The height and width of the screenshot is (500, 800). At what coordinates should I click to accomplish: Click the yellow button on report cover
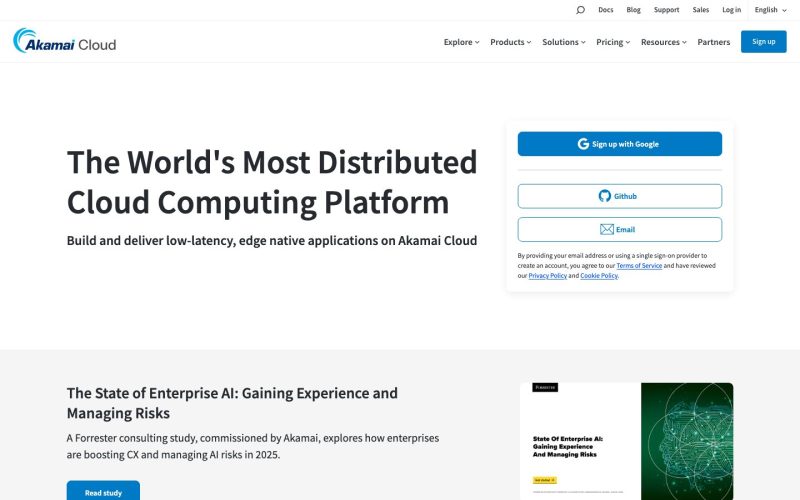point(544,480)
